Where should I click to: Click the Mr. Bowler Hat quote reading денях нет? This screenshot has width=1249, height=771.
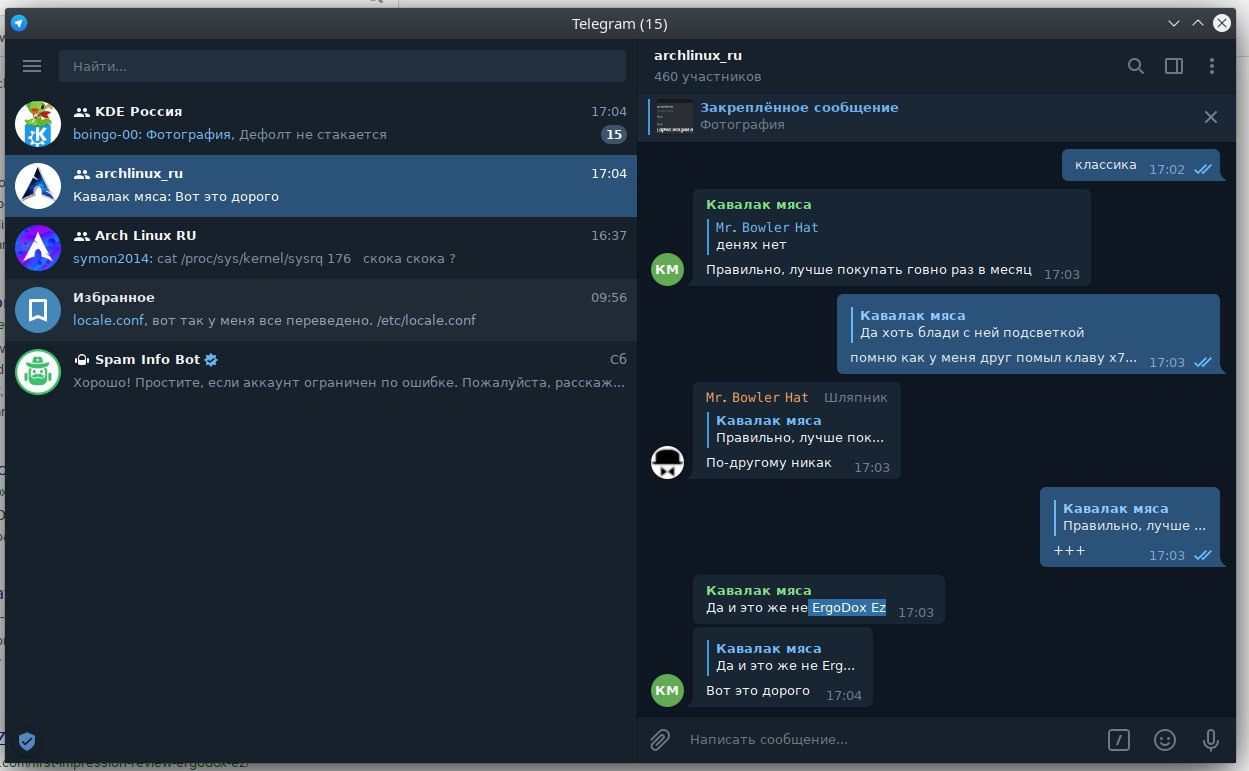point(767,236)
